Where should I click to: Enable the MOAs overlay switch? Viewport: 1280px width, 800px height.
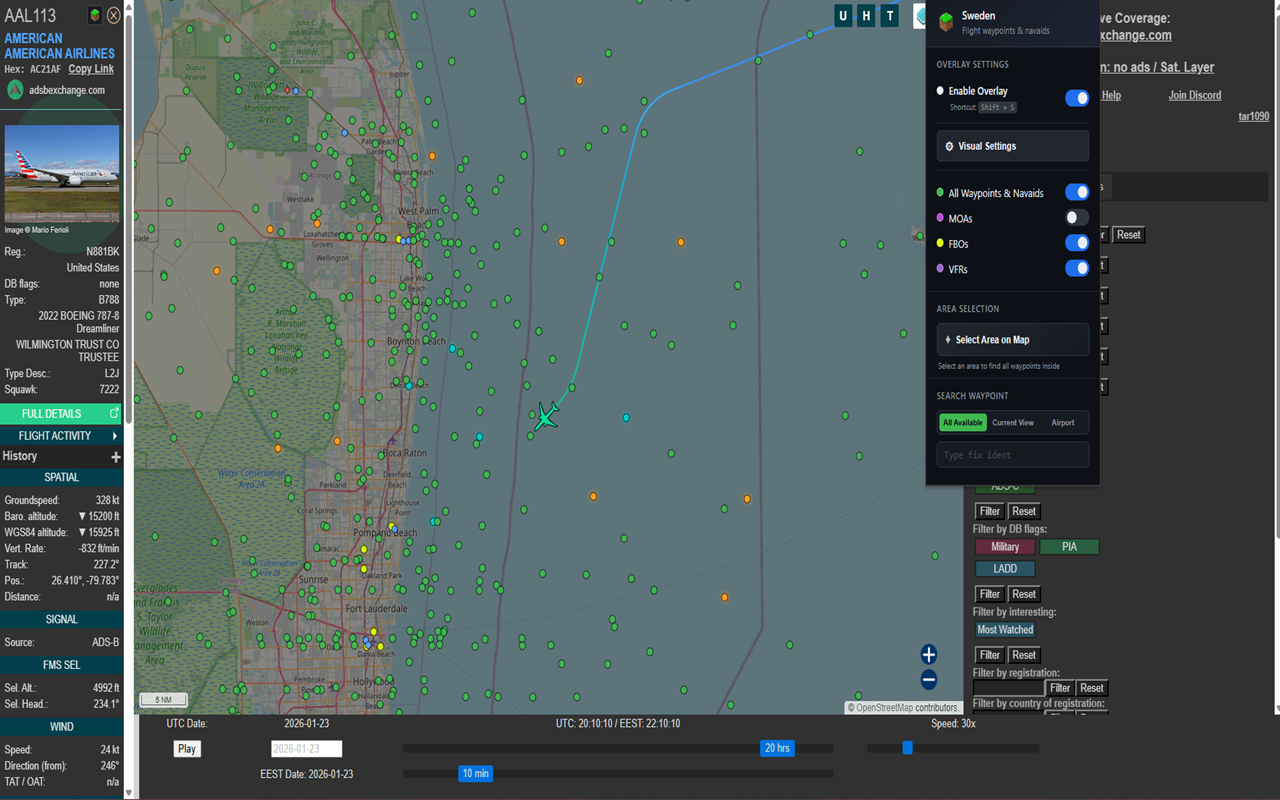tap(1077, 217)
